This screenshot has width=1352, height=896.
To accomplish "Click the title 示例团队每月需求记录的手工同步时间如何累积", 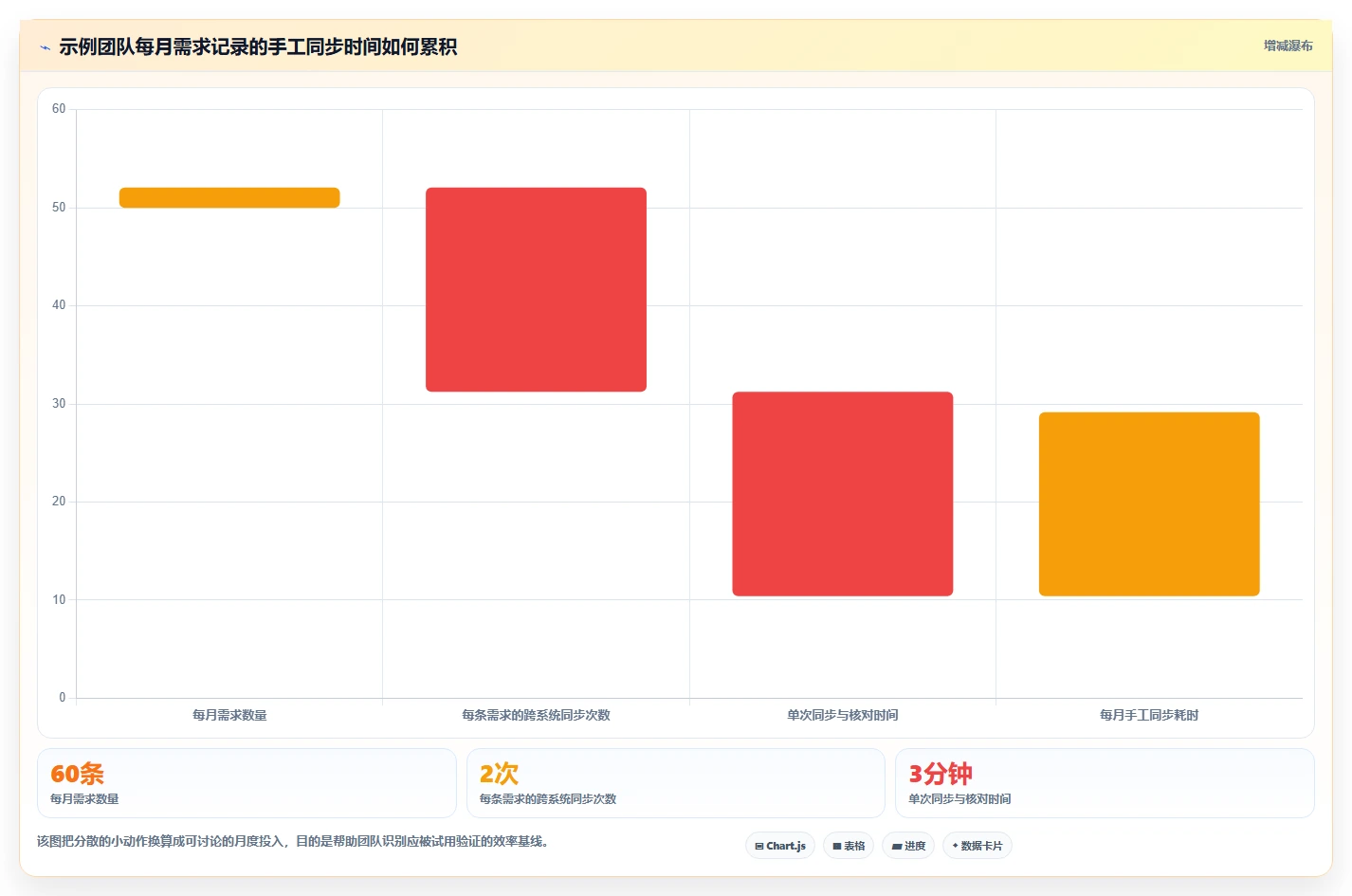I will click(258, 47).
